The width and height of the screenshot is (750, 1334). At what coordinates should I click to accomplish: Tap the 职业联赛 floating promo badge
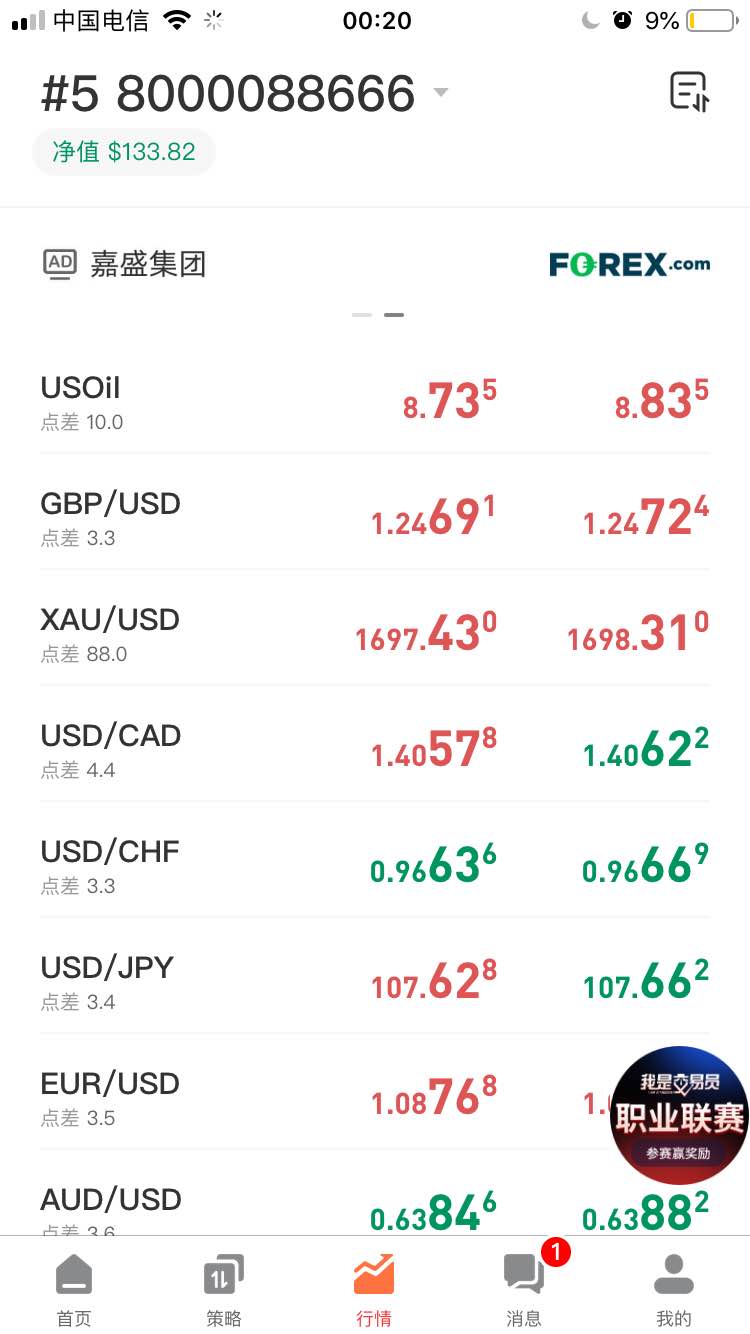(680, 1116)
